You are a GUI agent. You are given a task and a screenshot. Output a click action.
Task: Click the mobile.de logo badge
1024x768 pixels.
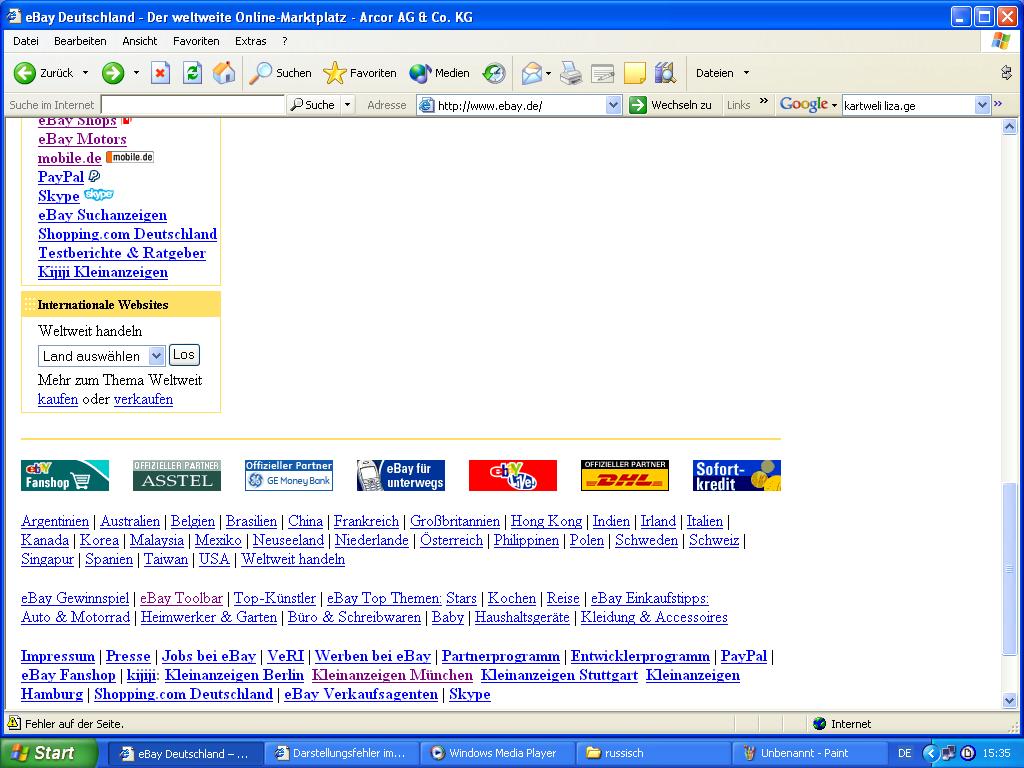[x=130, y=157]
